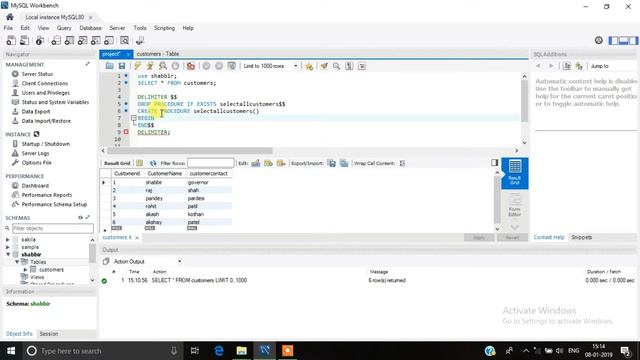Open find panel magnifier icon in editor
Screen dimensions: 640x360
click(x=336, y=66)
